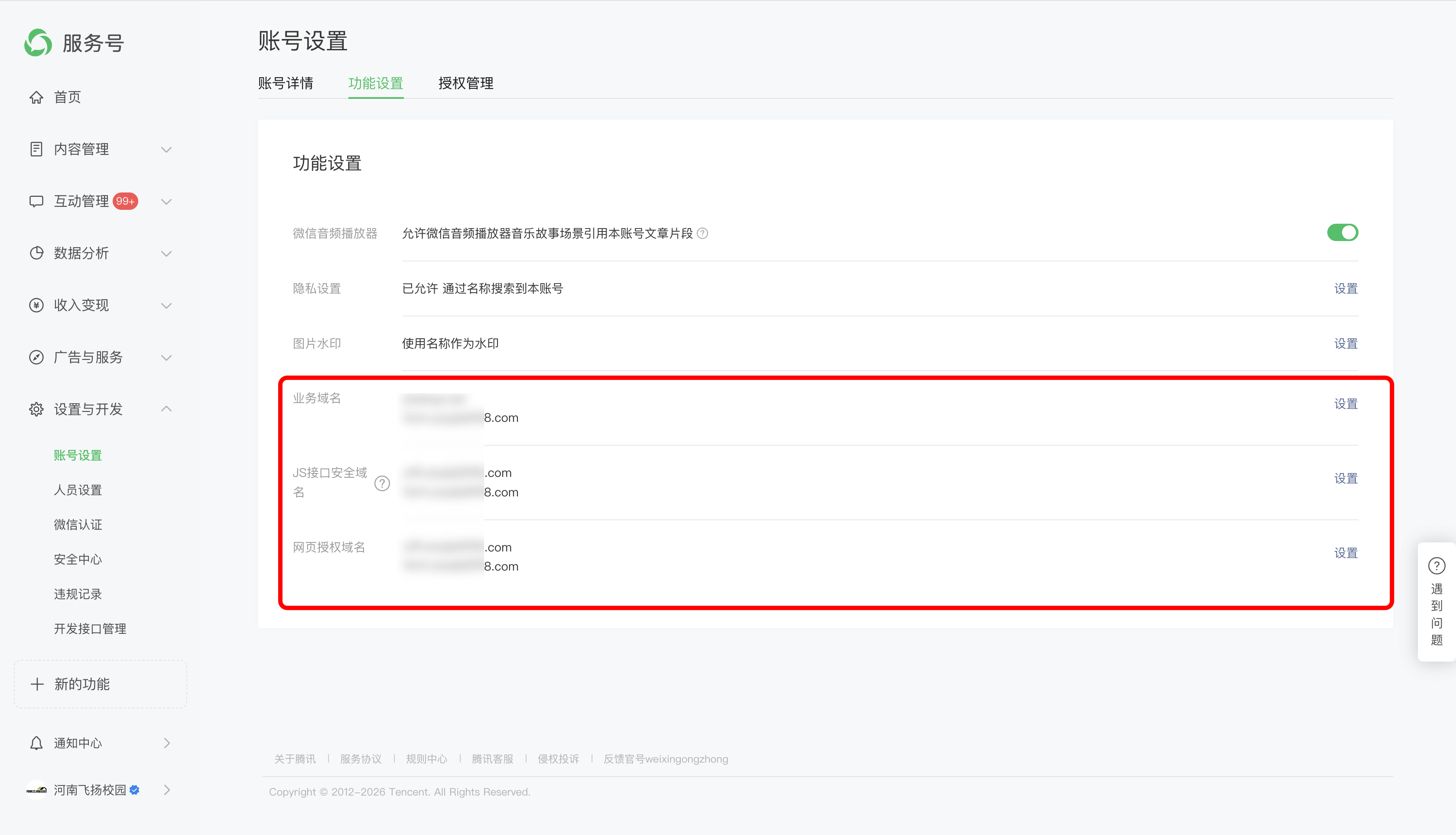Expand the 广告与服务 chevron

166,358
